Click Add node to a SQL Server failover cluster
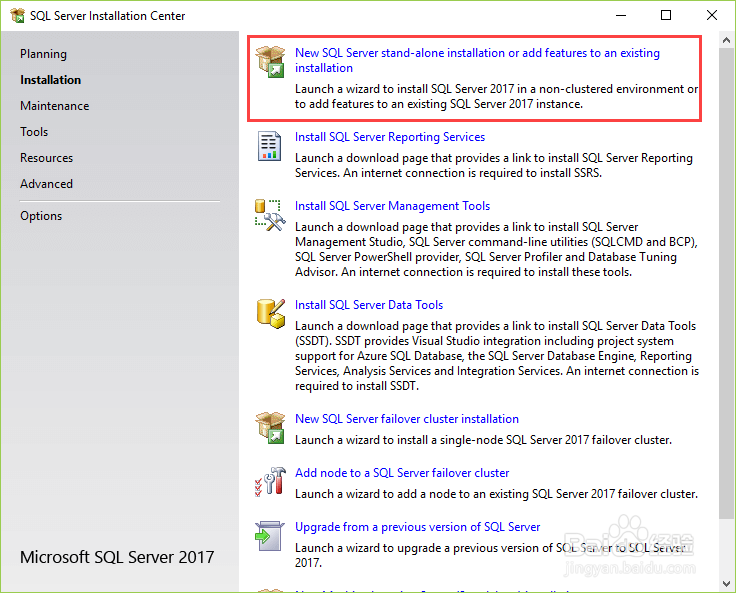Screen dimensions: 736x593 pyautogui.click(x=402, y=473)
